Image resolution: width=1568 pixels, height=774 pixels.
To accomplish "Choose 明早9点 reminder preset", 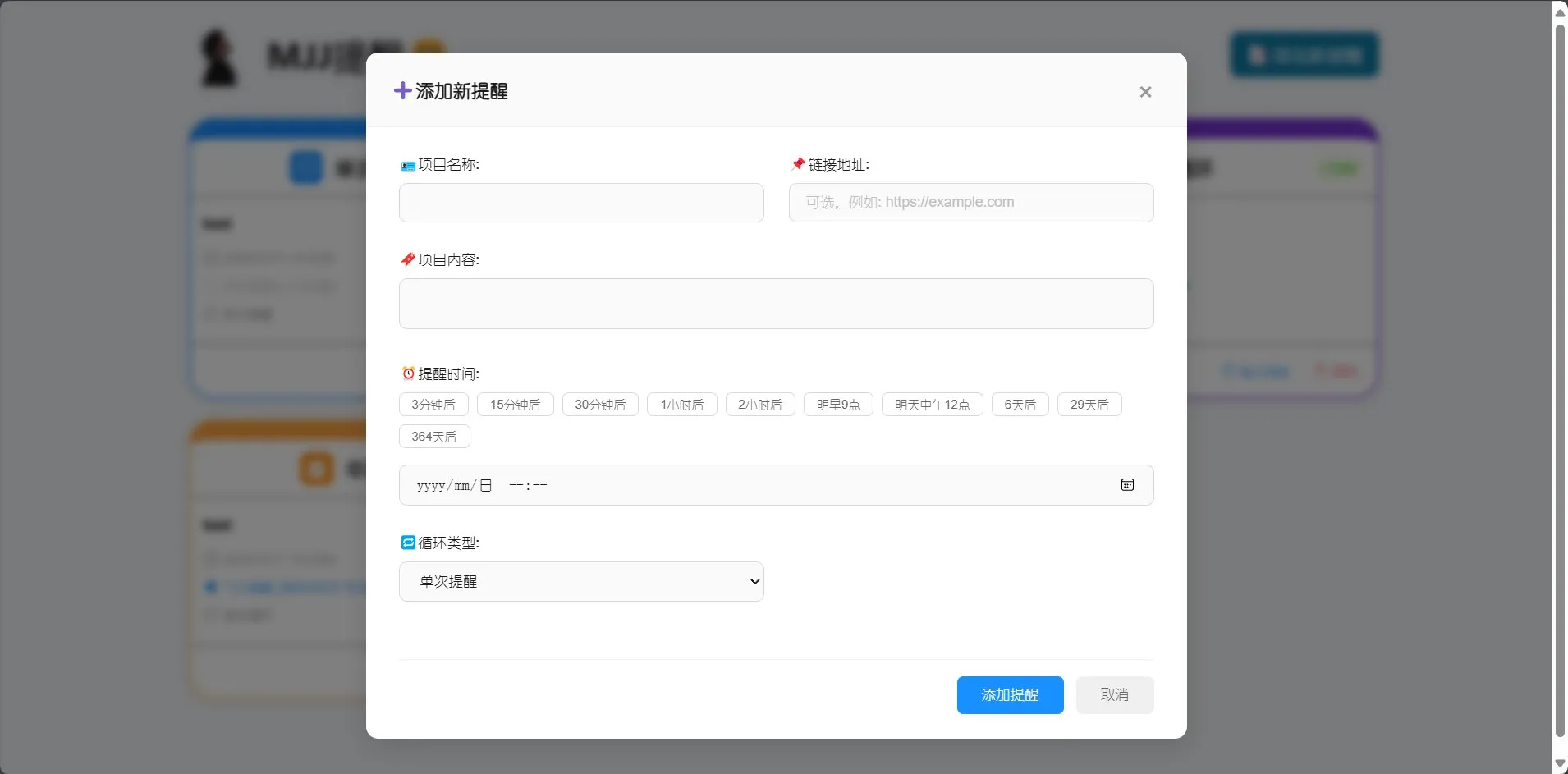I will click(838, 405).
